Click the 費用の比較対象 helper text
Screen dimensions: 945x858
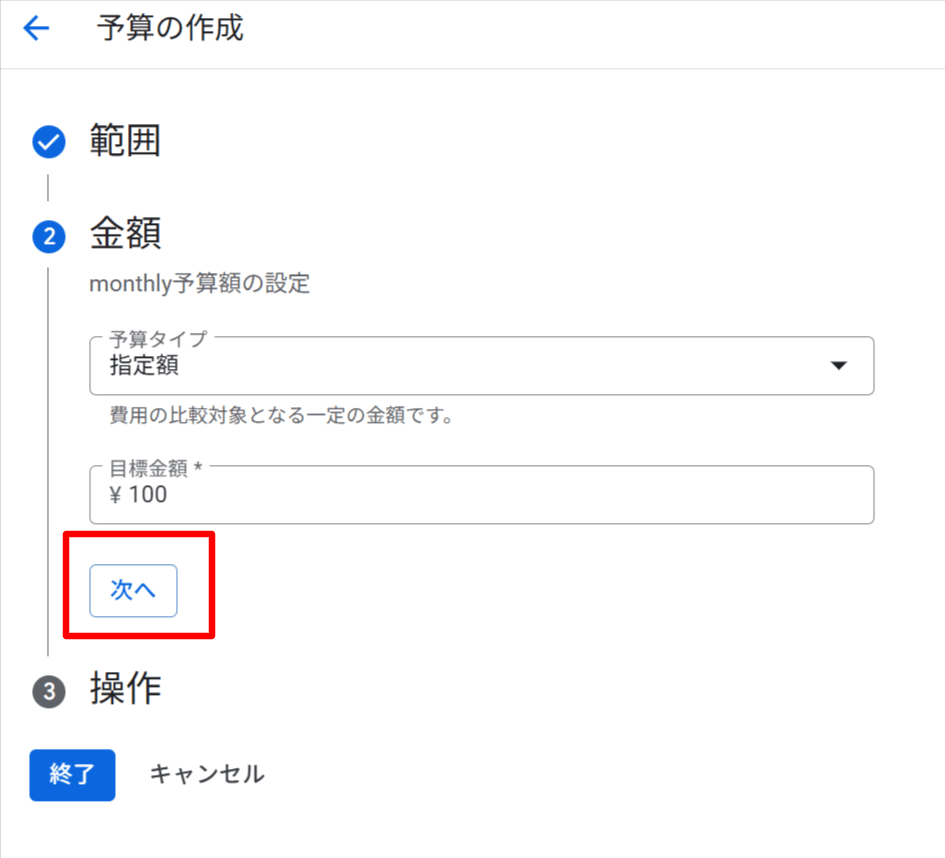pos(281,416)
